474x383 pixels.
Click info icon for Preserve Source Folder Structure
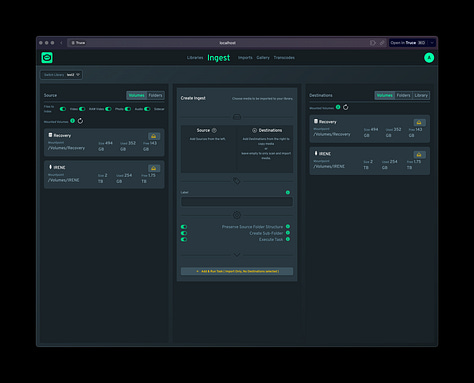point(288,227)
